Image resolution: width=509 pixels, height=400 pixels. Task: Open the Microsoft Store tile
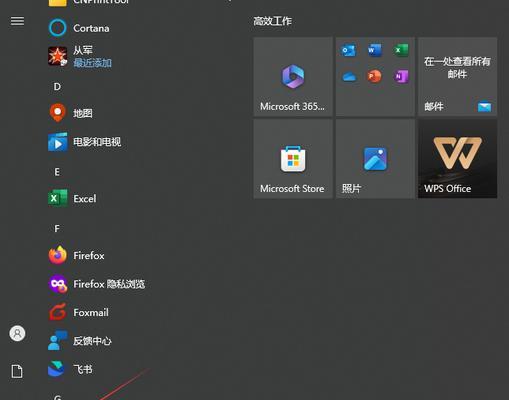293,159
